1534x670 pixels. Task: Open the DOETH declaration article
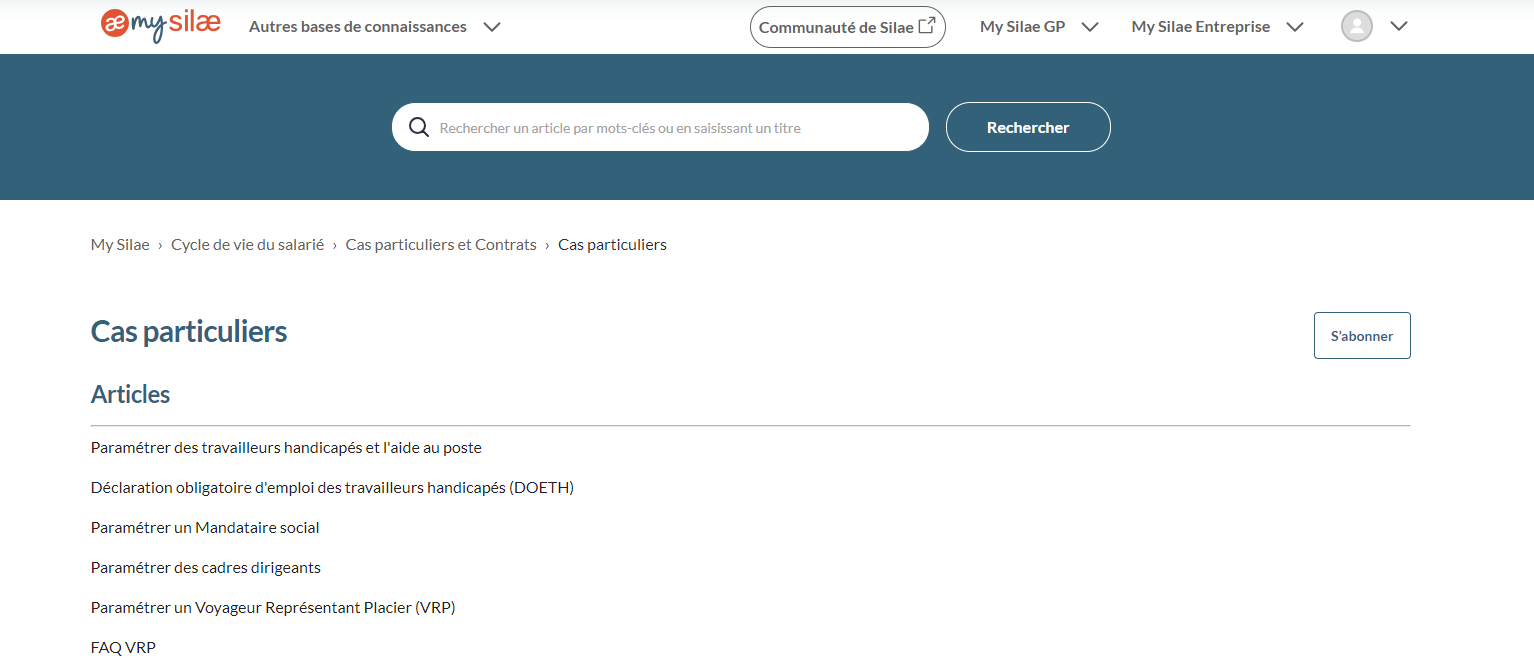point(332,488)
